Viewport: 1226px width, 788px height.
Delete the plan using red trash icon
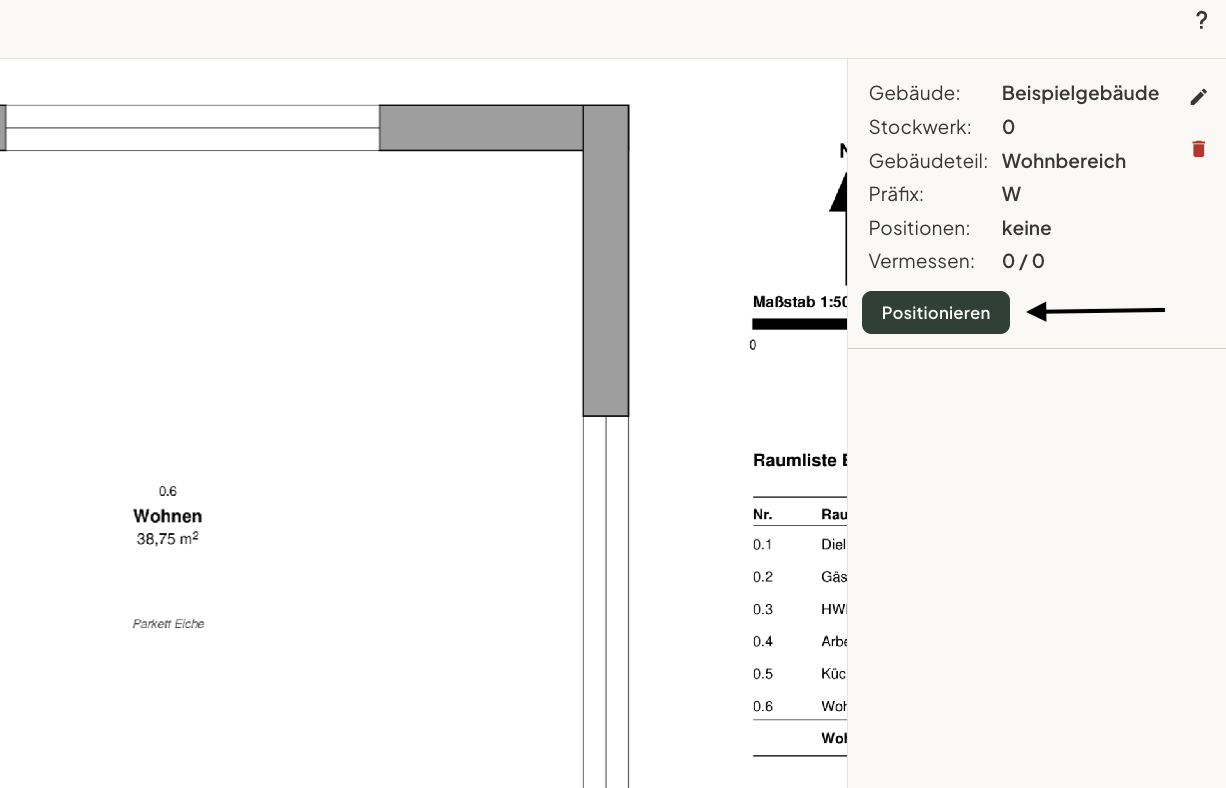(1199, 149)
